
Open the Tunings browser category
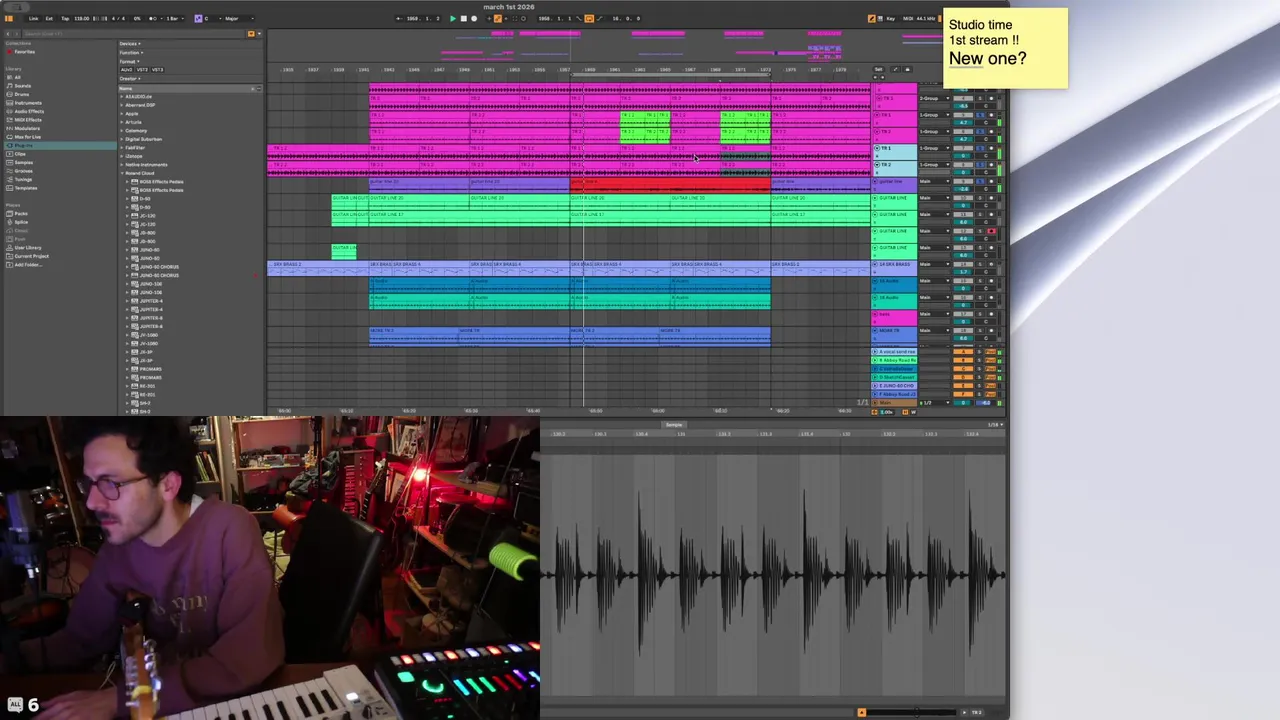coord(21,179)
